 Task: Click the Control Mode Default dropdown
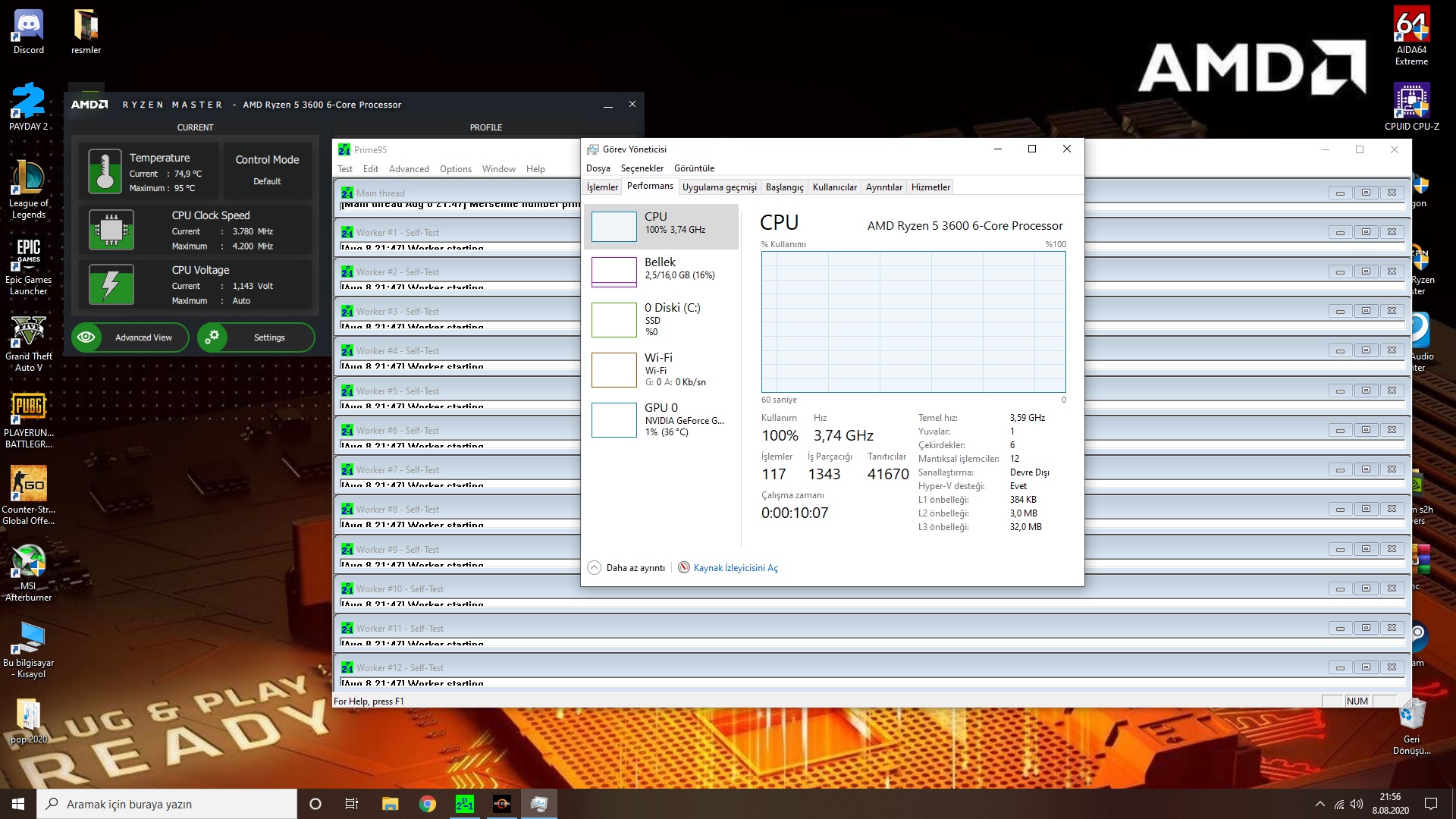pyautogui.click(x=266, y=181)
